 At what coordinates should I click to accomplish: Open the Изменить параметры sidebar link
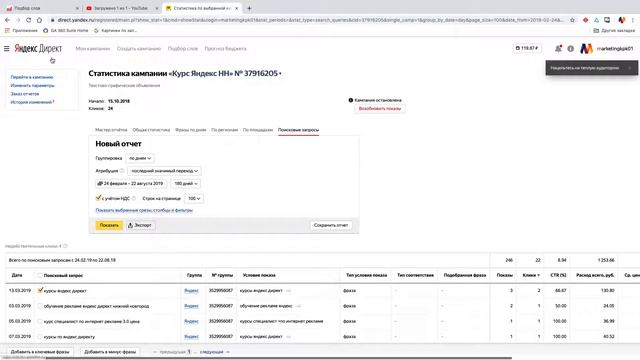coord(32,85)
